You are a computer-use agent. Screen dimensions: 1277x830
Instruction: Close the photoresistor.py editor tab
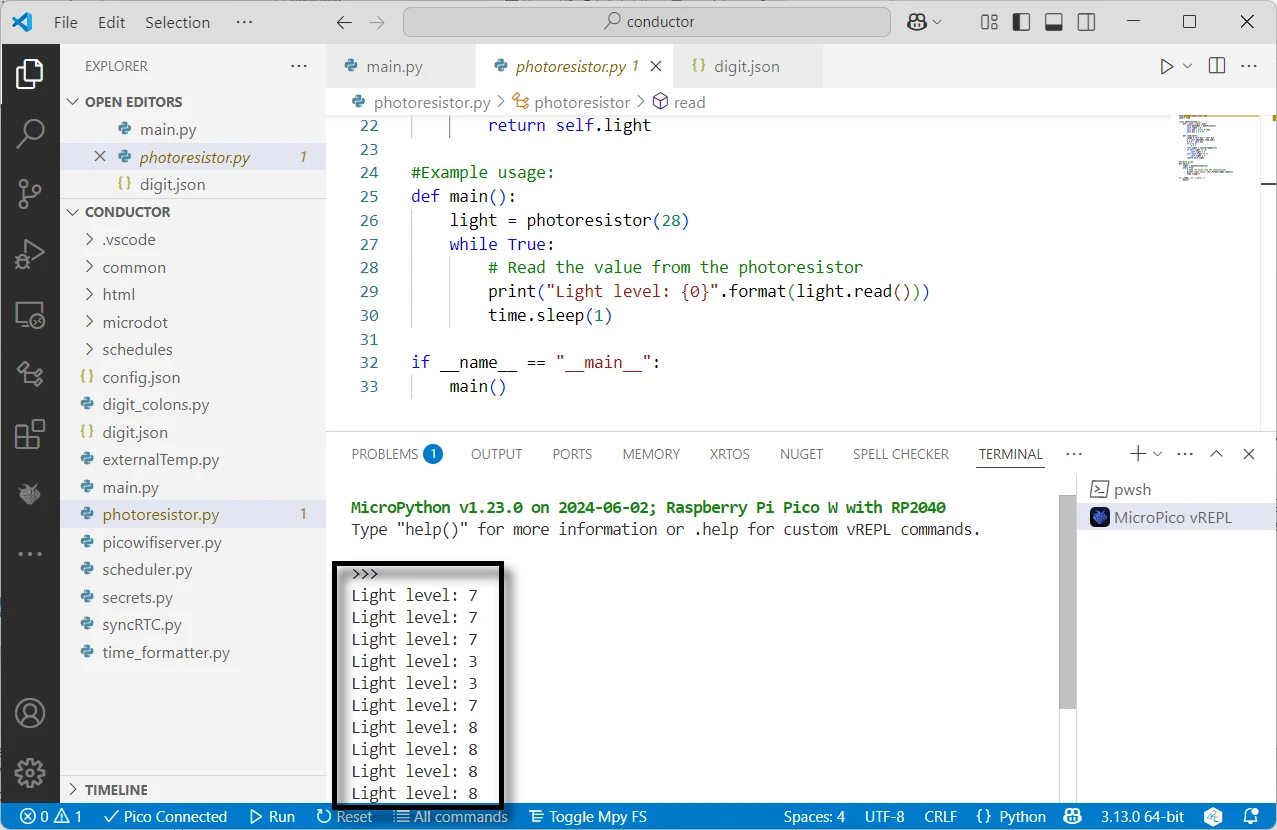point(656,67)
